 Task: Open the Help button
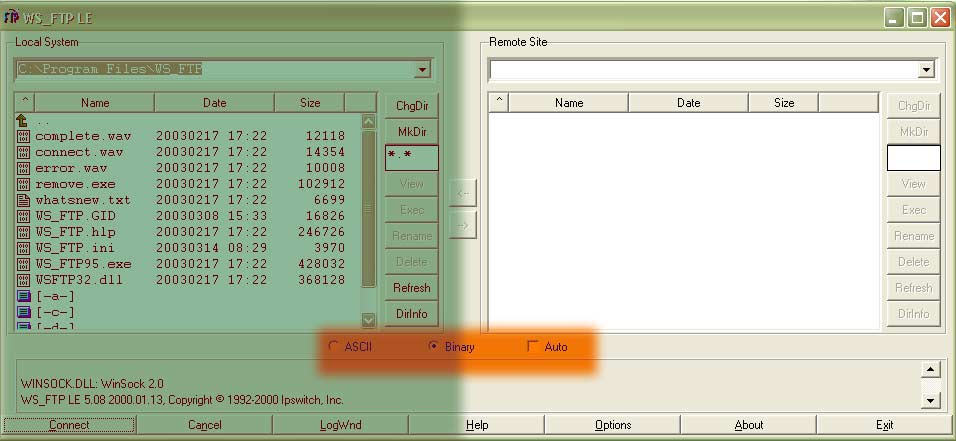pyautogui.click(x=477, y=425)
